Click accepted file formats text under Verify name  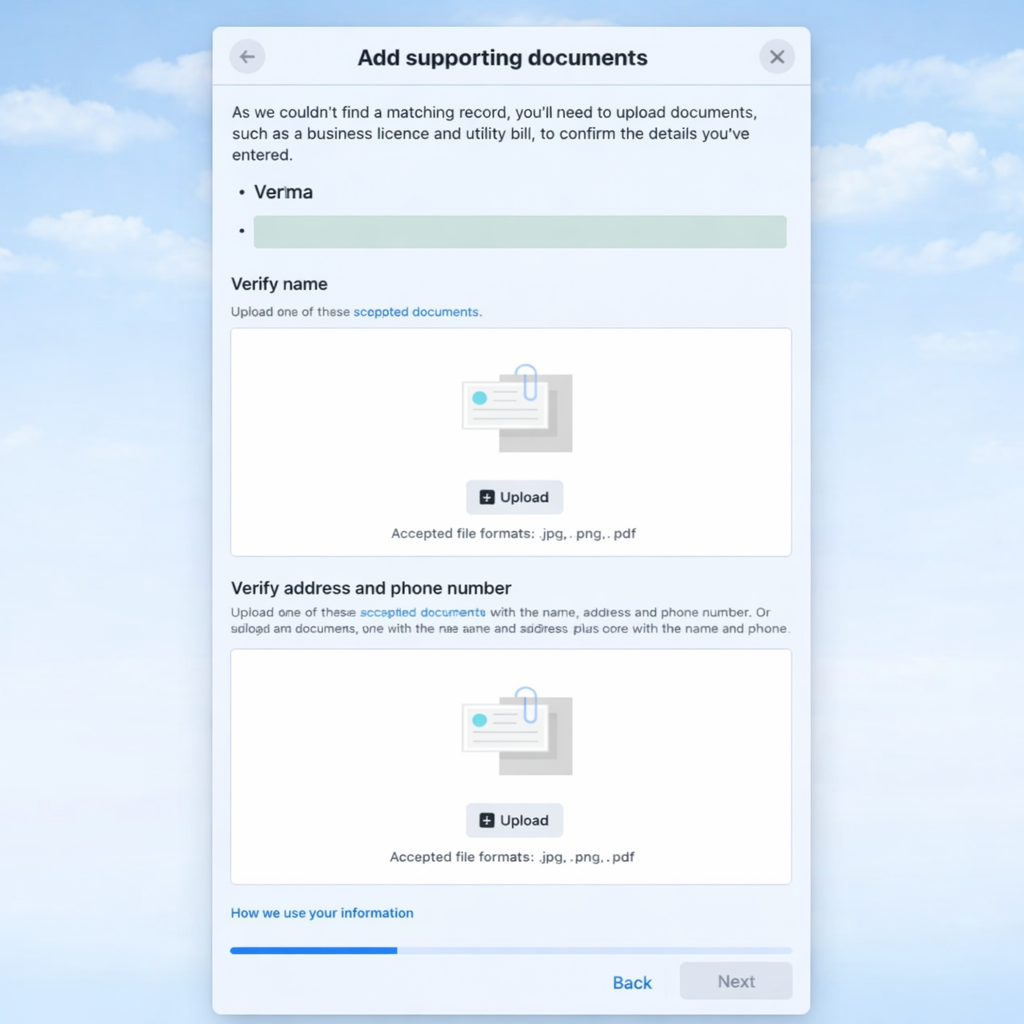pyautogui.click(x=513, y=534)
